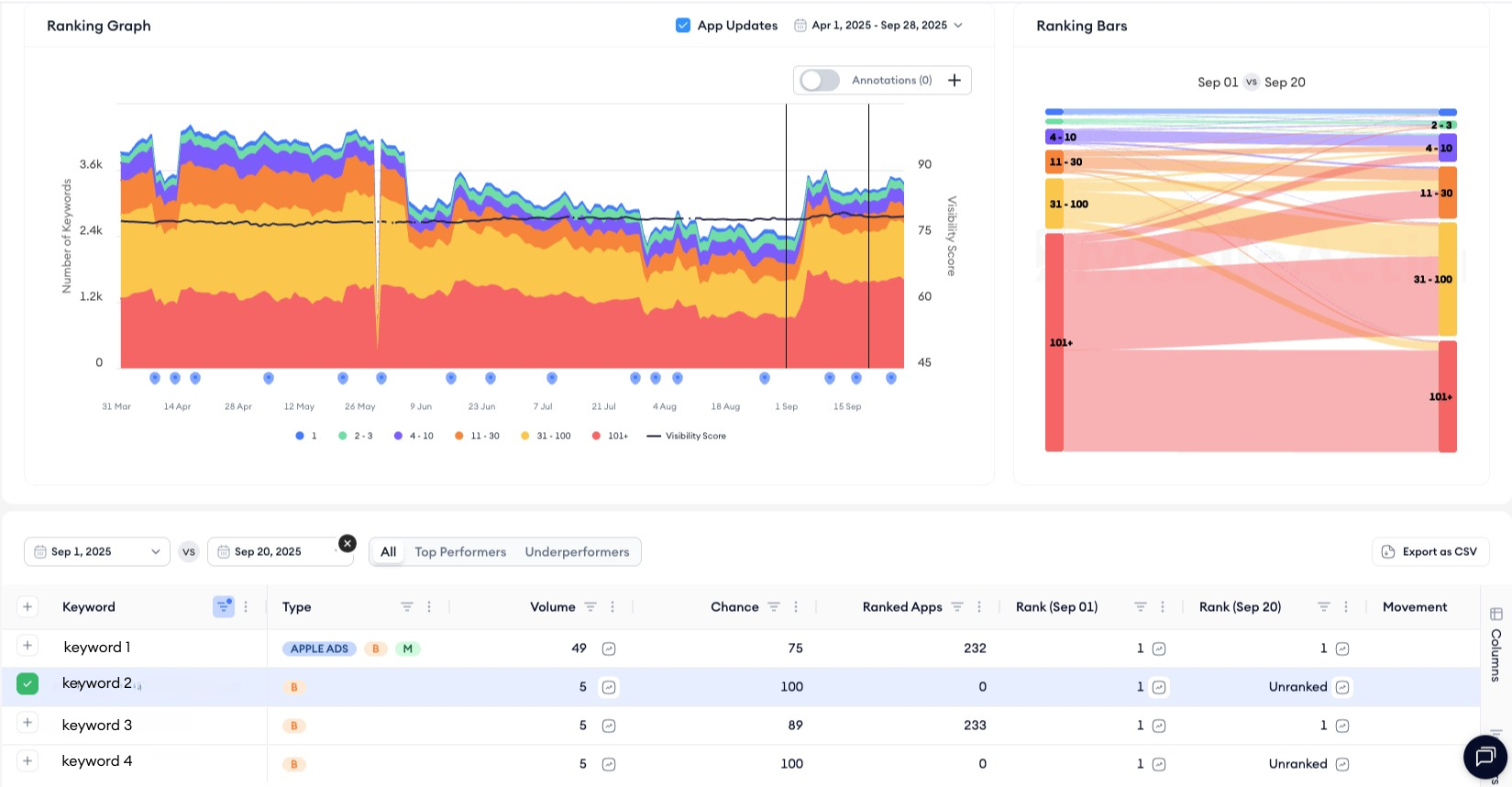Uncheck the App Updates checkbox

(x=683, y=26)
